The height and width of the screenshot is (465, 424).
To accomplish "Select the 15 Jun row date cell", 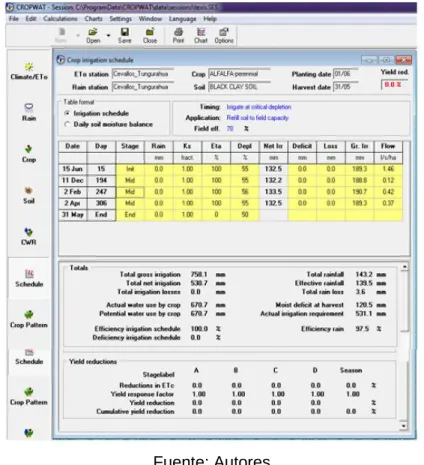I will click(72, 169).
